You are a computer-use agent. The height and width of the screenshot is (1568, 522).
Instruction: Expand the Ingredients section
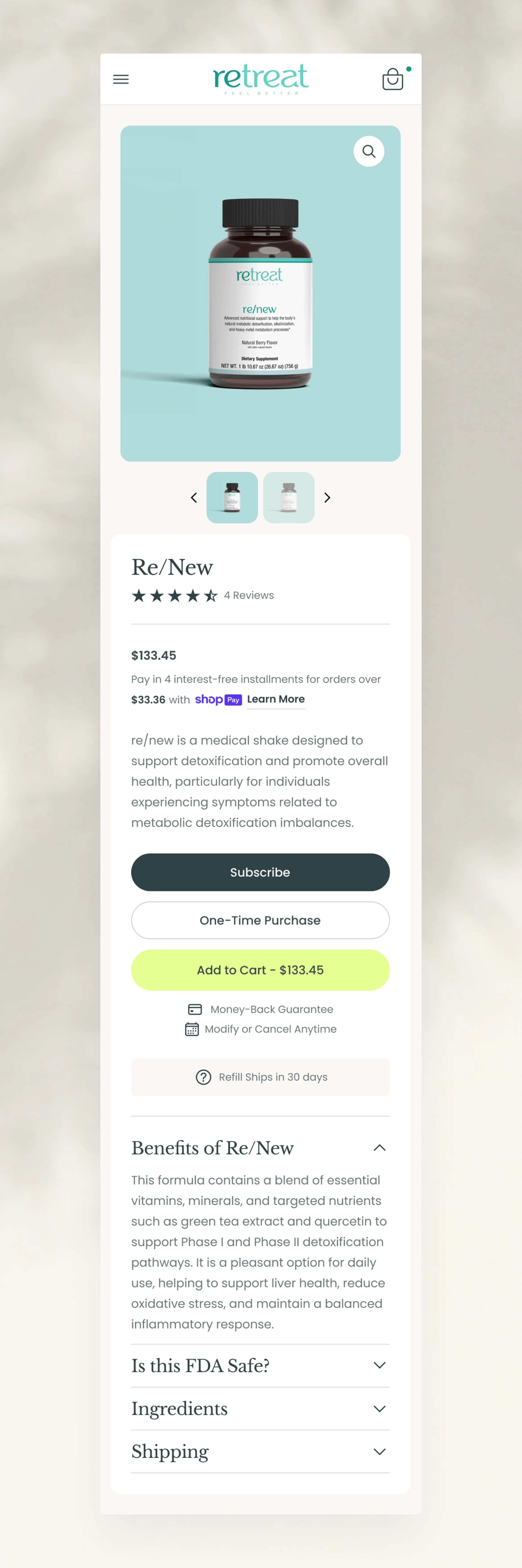point(260,1408)
